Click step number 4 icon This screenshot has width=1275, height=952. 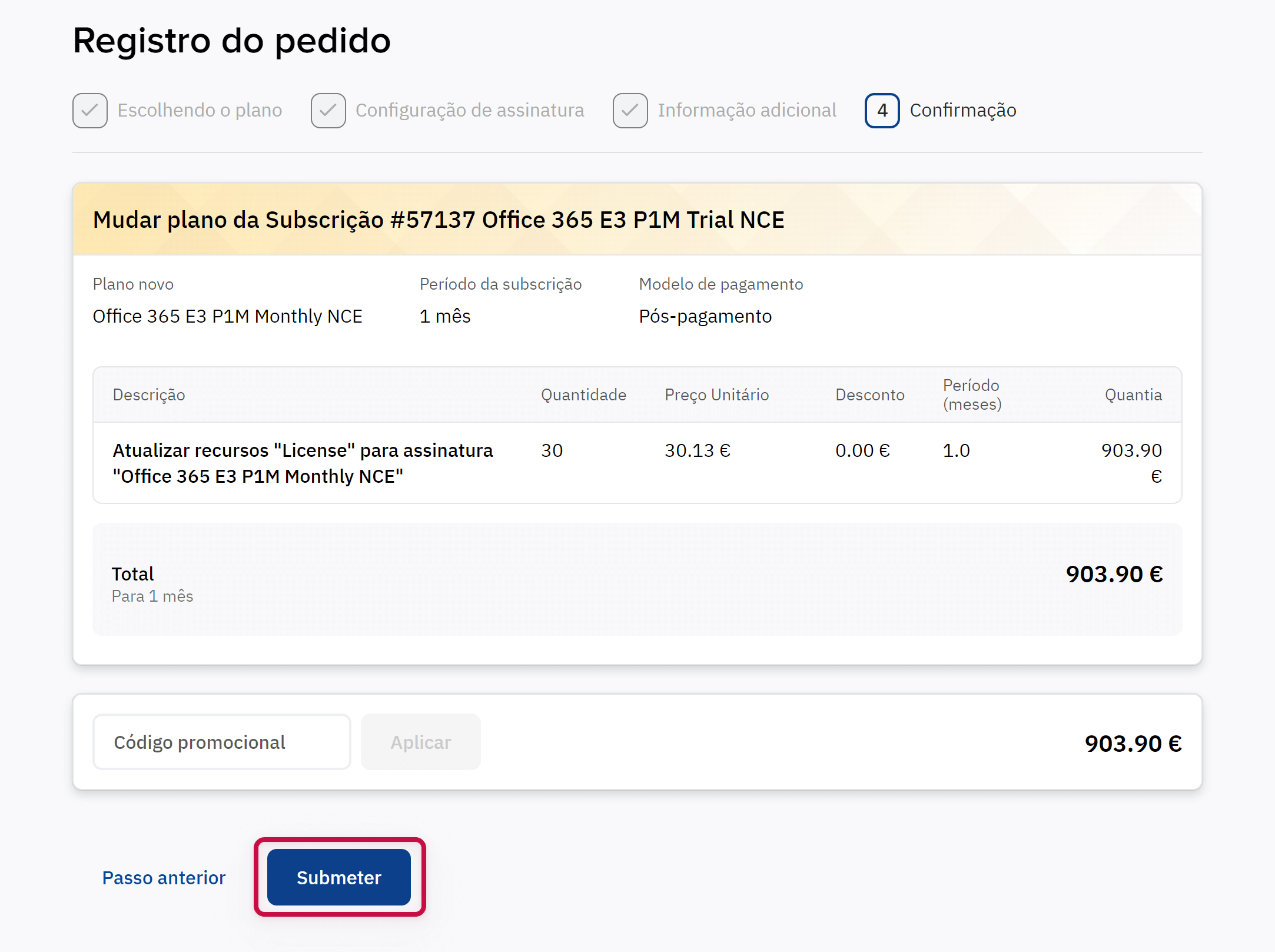click(882, 110)
